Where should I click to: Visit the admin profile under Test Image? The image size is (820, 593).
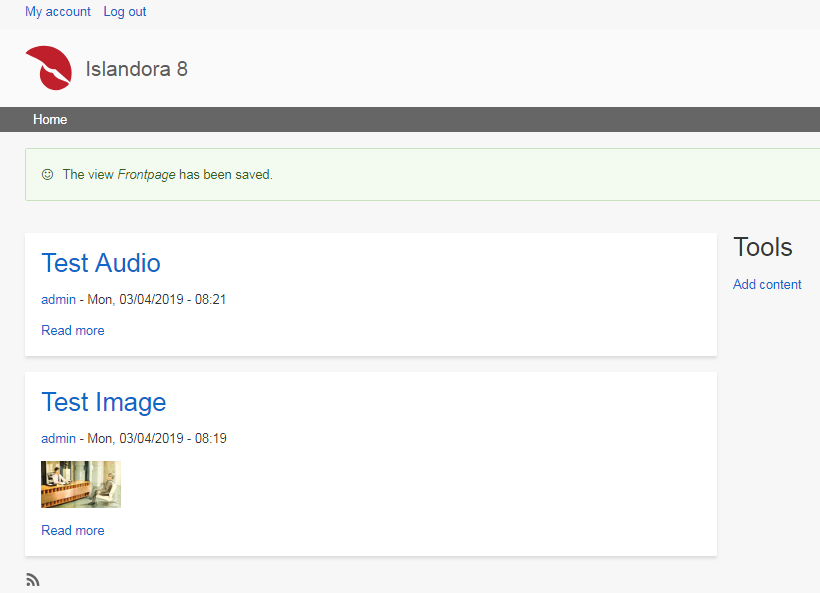coord(58,437)
